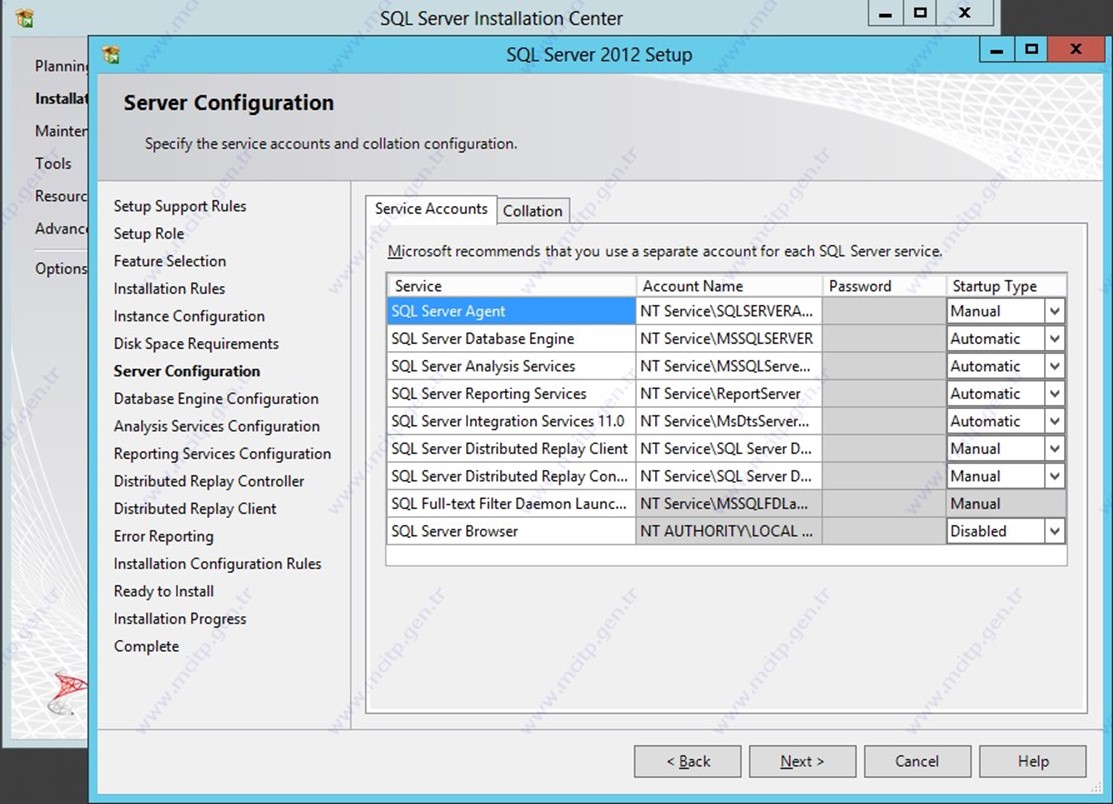The height and width of the screenshot is (804, 1113).
Task: Open Startup Type dropdown for SQL Server Reporting Services
Action: pos(1055,394)
